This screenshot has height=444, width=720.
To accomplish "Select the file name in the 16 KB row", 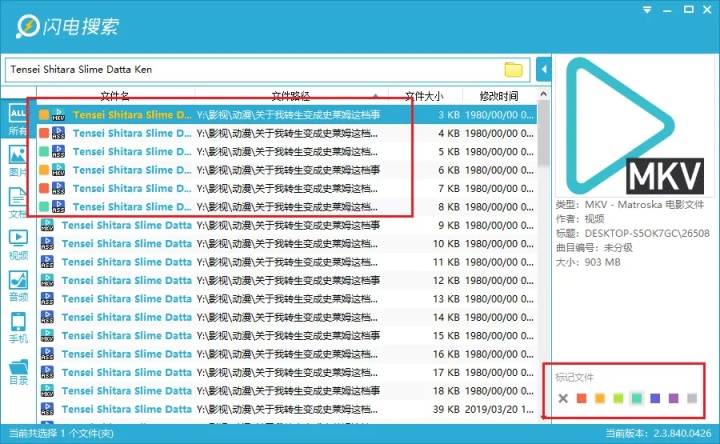I will [127, 354].
